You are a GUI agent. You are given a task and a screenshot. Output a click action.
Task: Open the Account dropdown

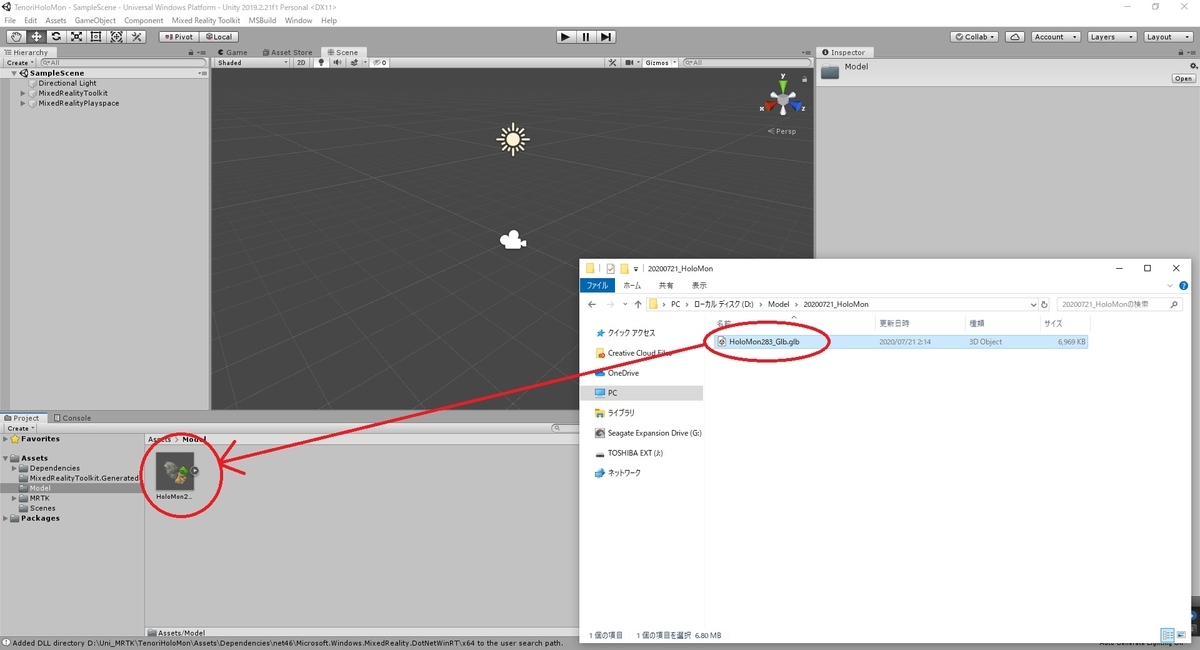[x=1056, y=37]
